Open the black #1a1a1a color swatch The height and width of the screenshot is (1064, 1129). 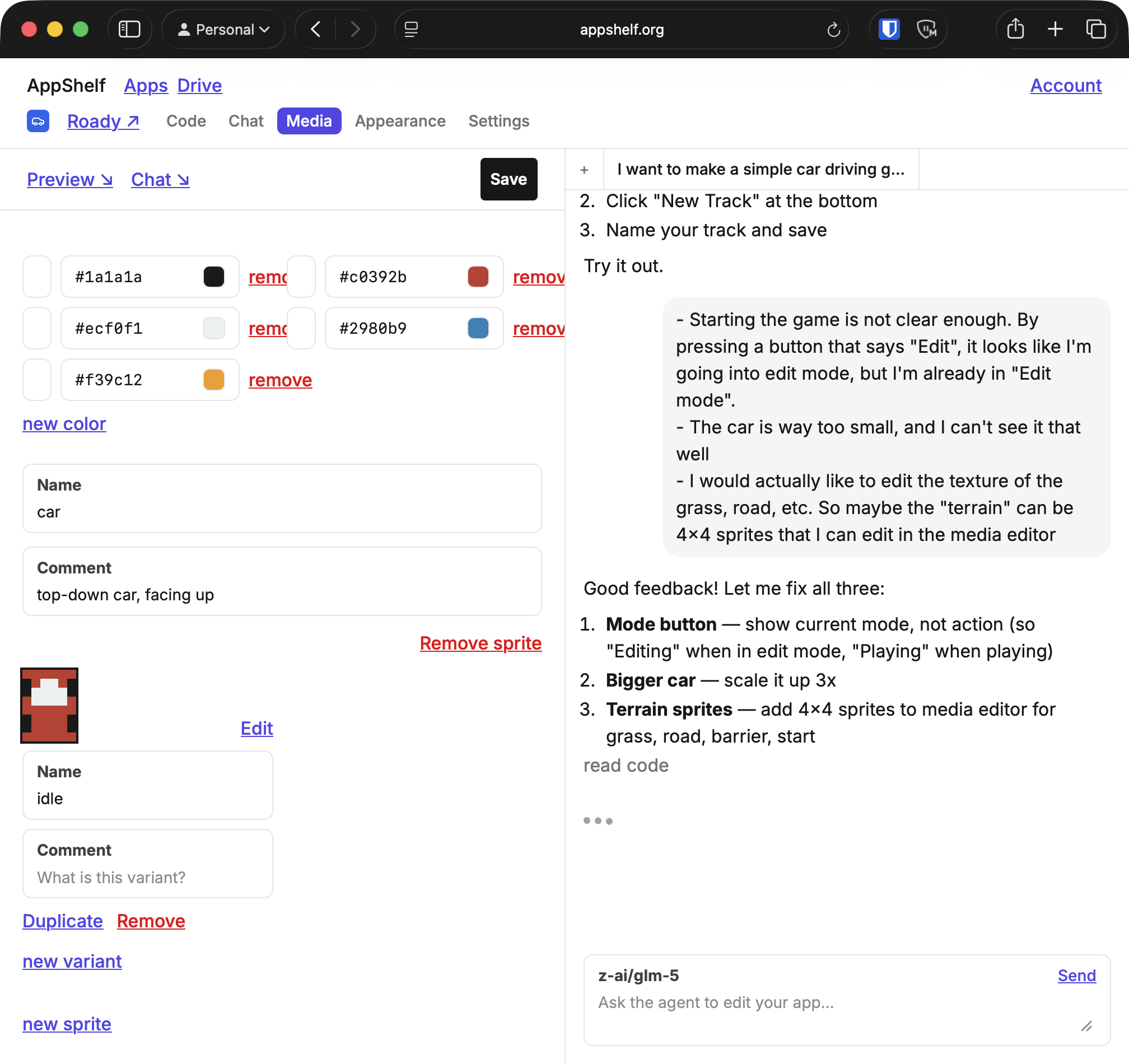[x=214, y=277]
